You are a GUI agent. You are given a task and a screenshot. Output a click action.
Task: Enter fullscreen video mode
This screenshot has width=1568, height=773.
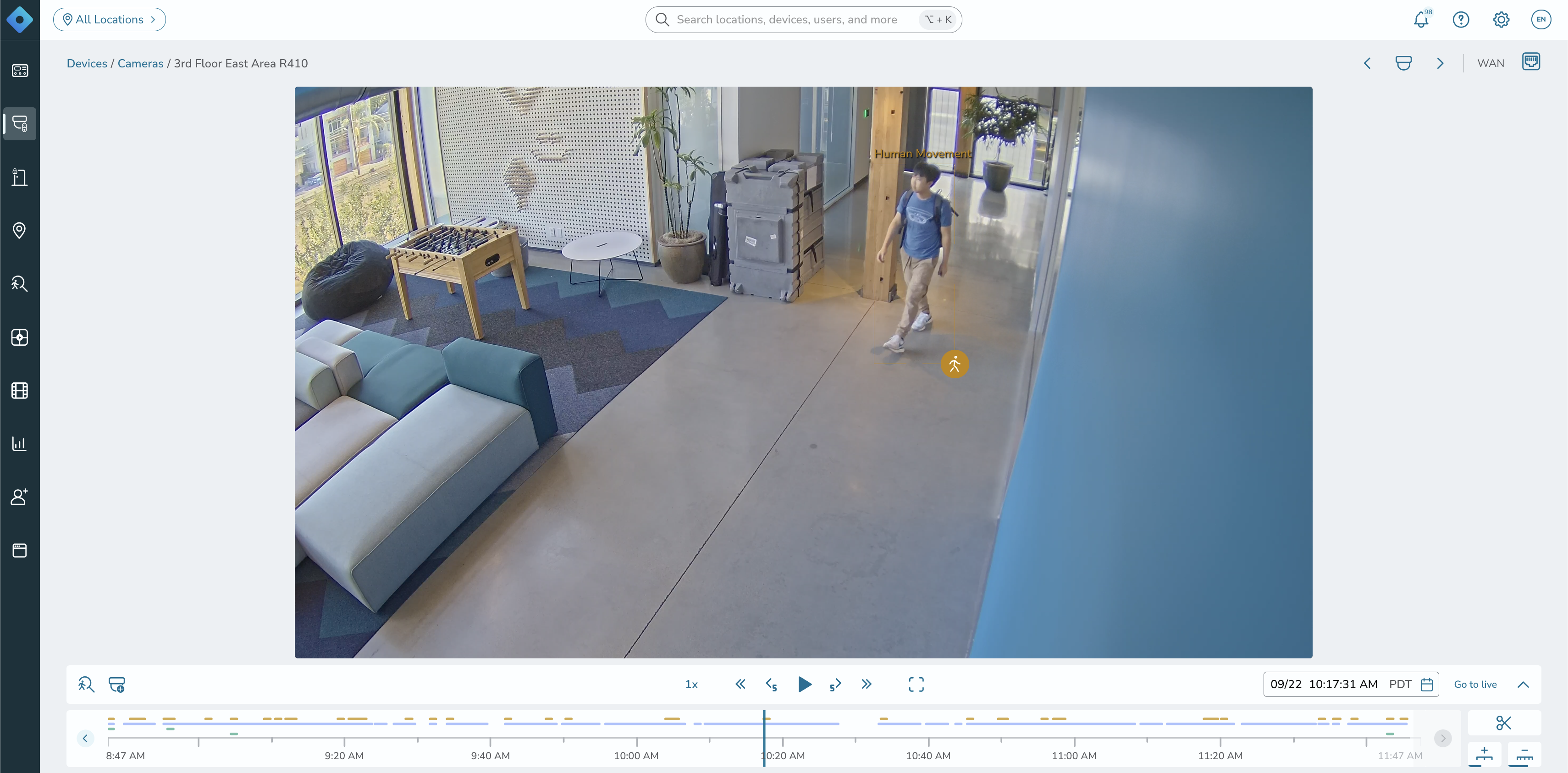click(x=916, y=685)
